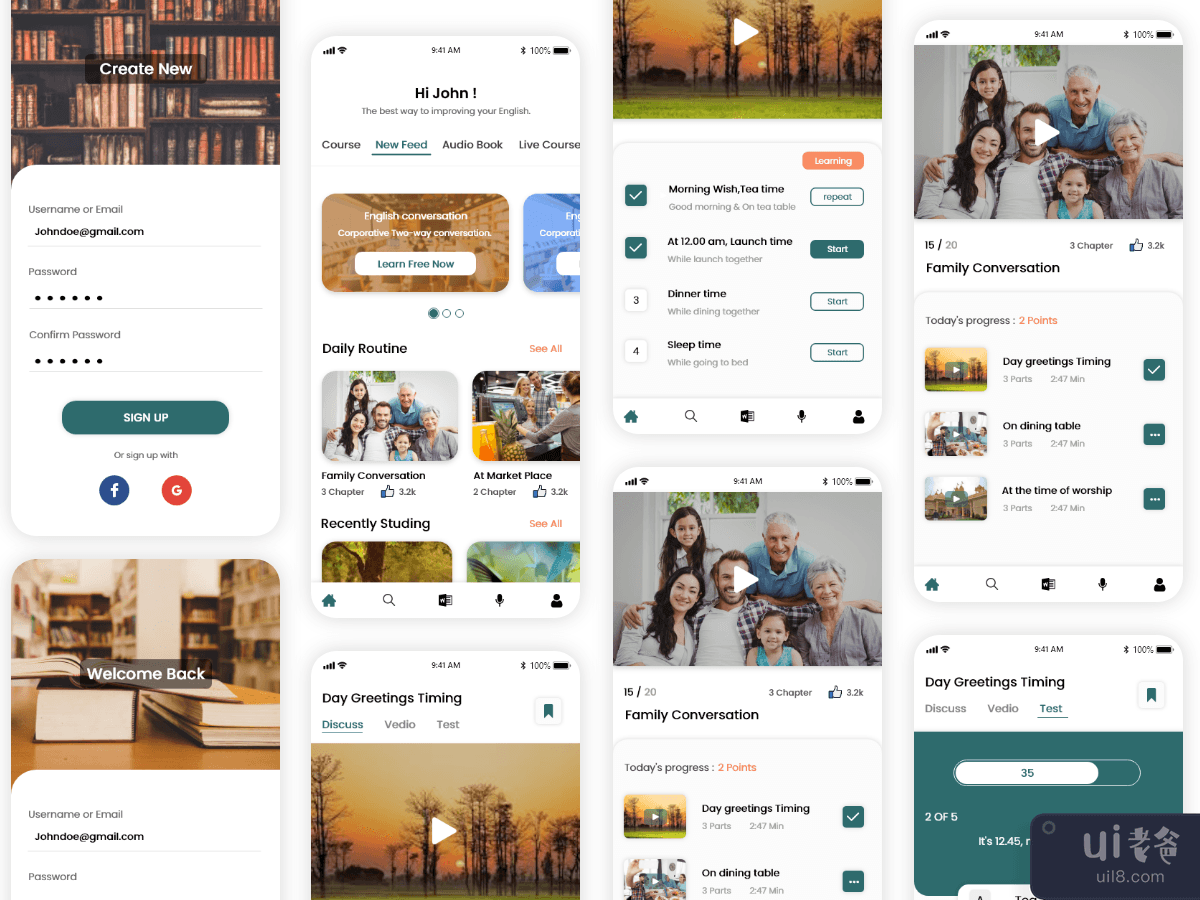
Task: Expand See All for Daily Routine
Action: [545, 349]
